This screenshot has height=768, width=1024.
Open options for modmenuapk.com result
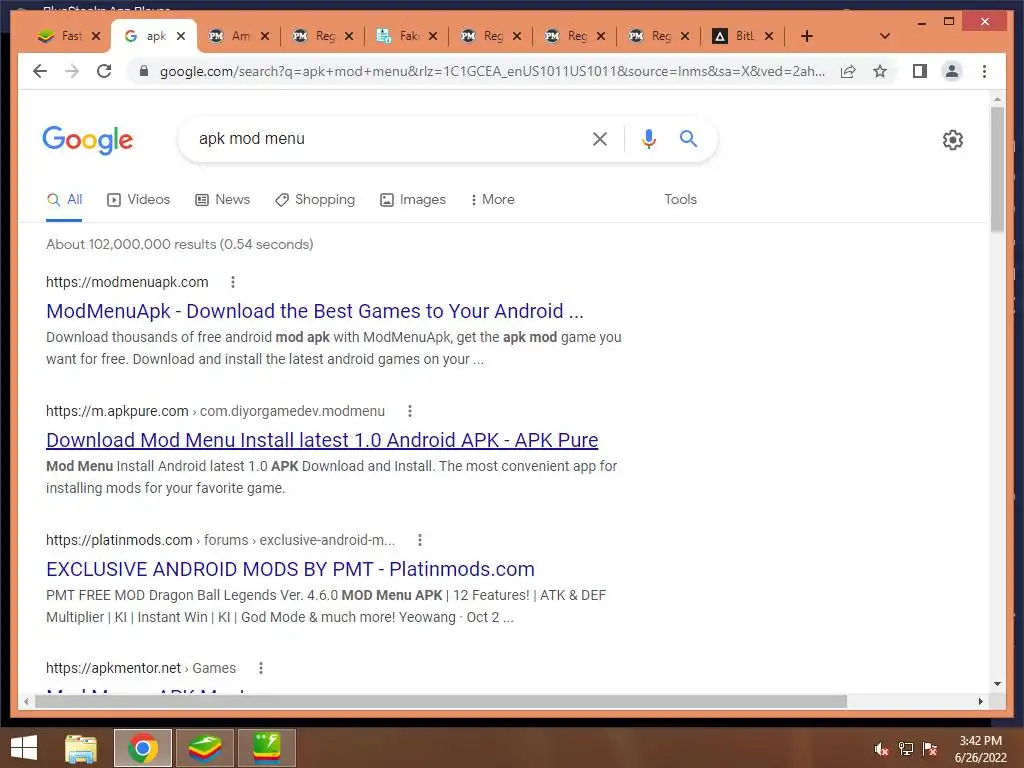232,282
